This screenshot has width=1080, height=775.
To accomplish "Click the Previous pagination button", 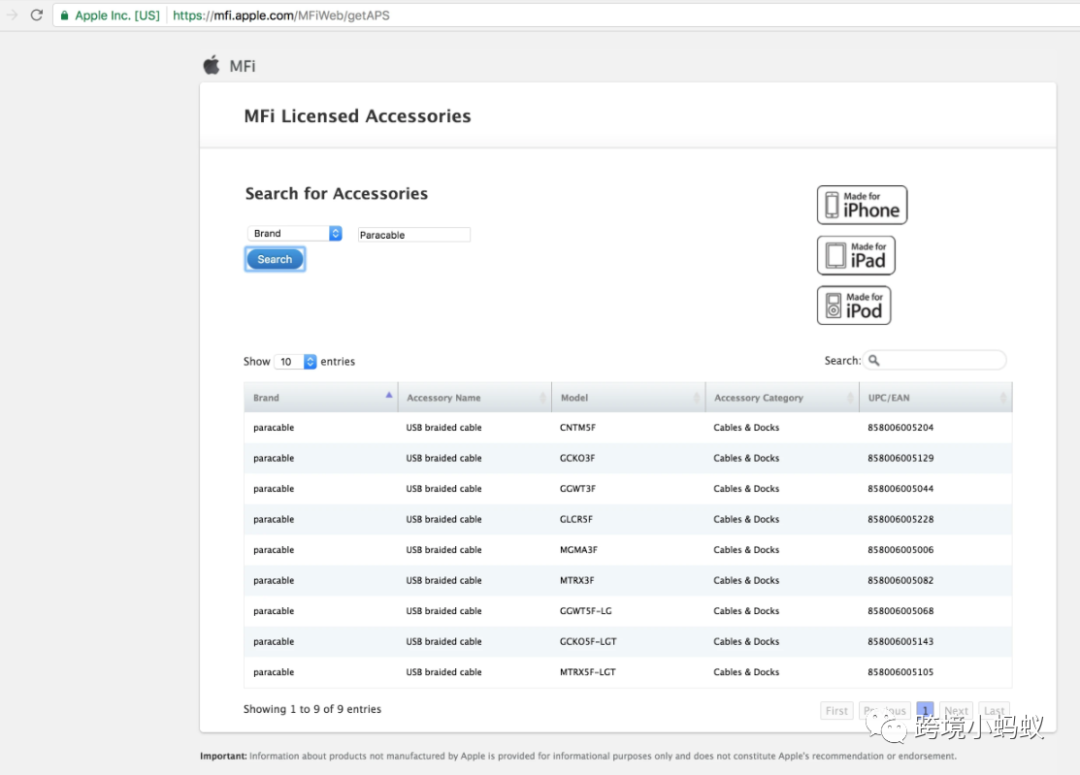I will 885,710.
